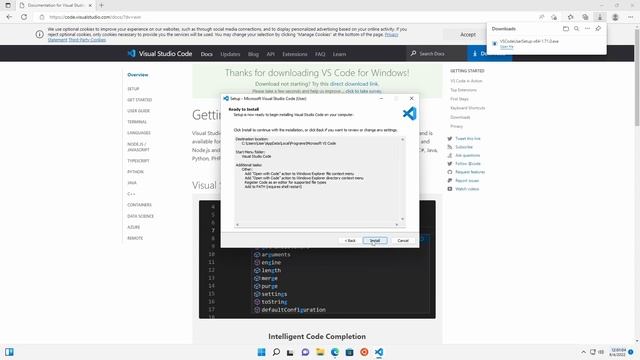Open the FAQ menu item

click(x=320, y=54)
